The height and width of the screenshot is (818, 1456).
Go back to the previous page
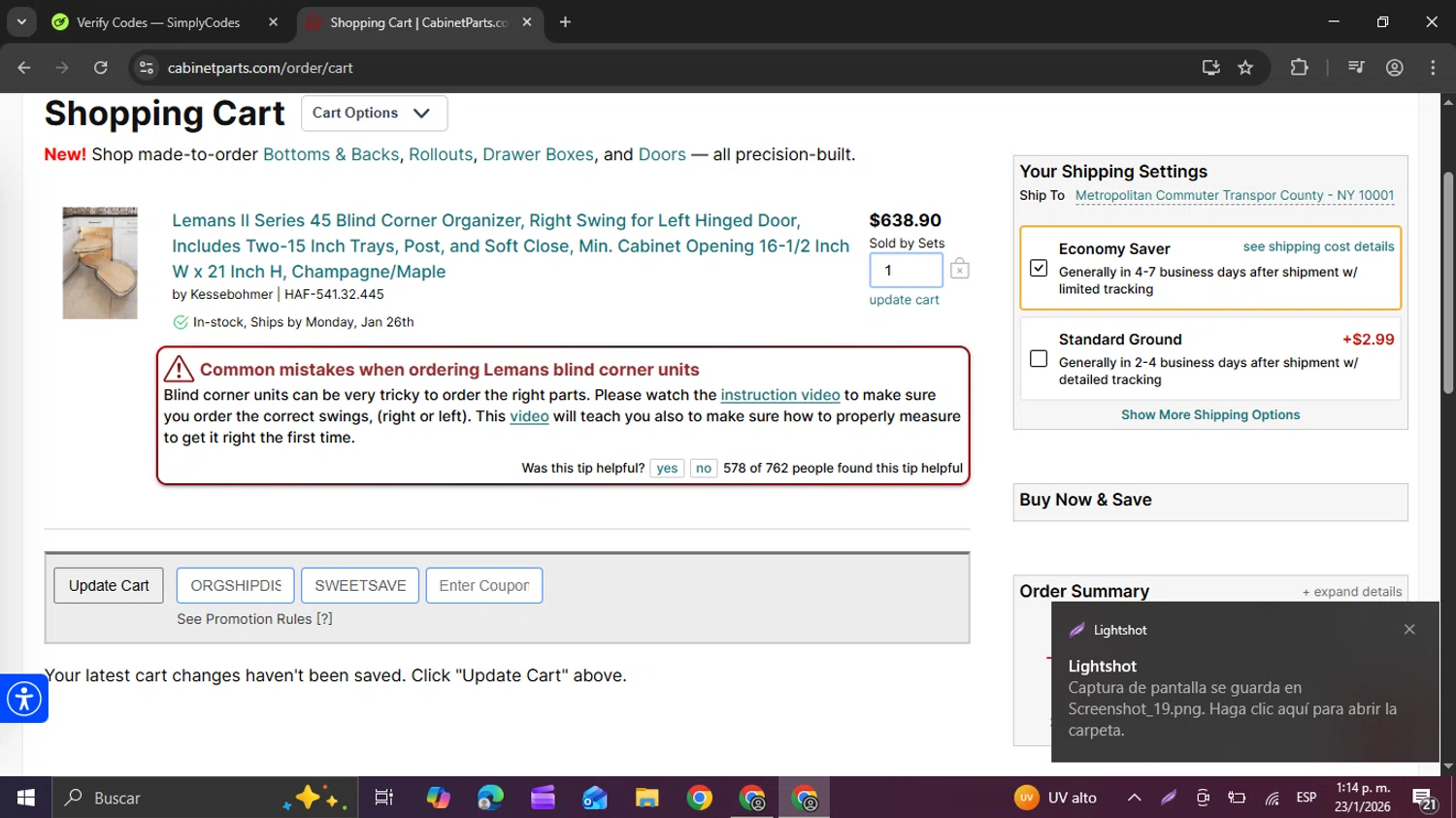click(24, 68)
